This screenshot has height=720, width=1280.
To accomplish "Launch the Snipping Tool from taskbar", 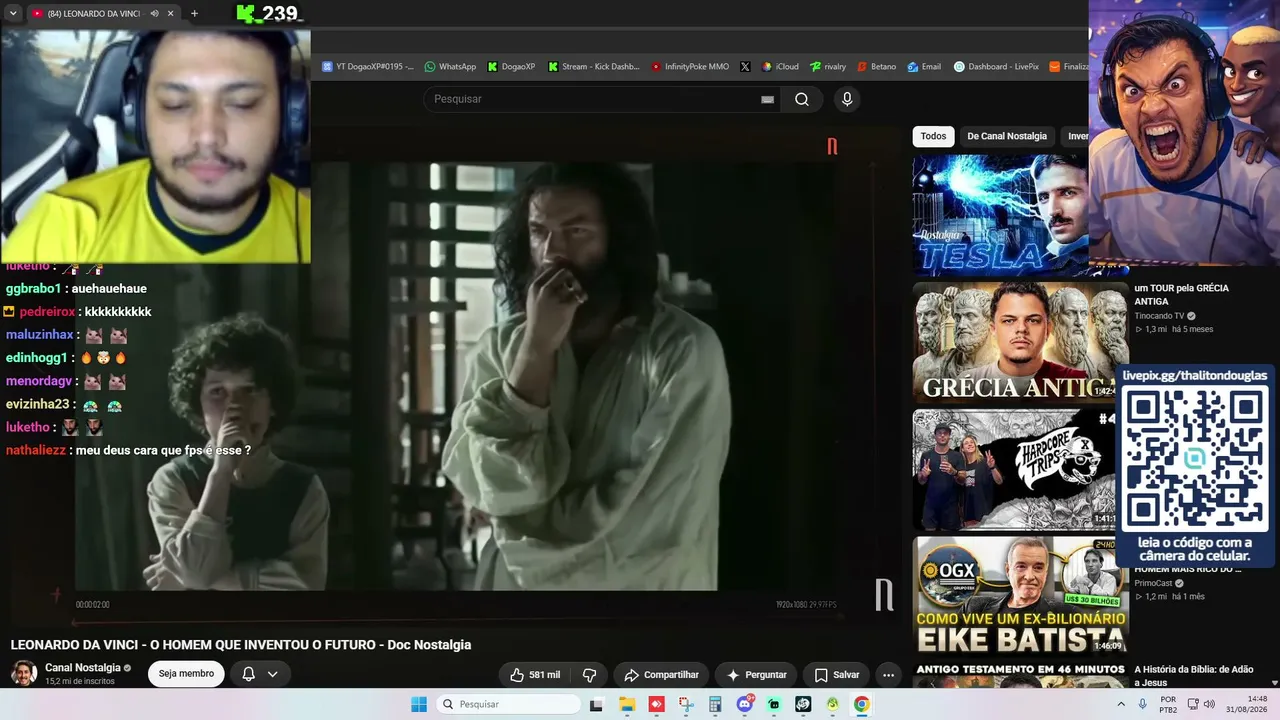I will [686, 704].
